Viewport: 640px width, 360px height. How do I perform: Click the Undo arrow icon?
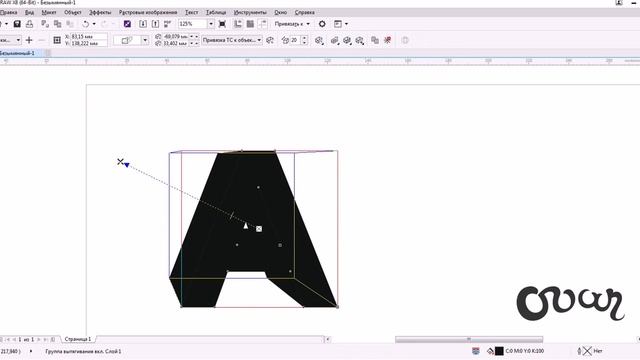(x=85, y=24)
